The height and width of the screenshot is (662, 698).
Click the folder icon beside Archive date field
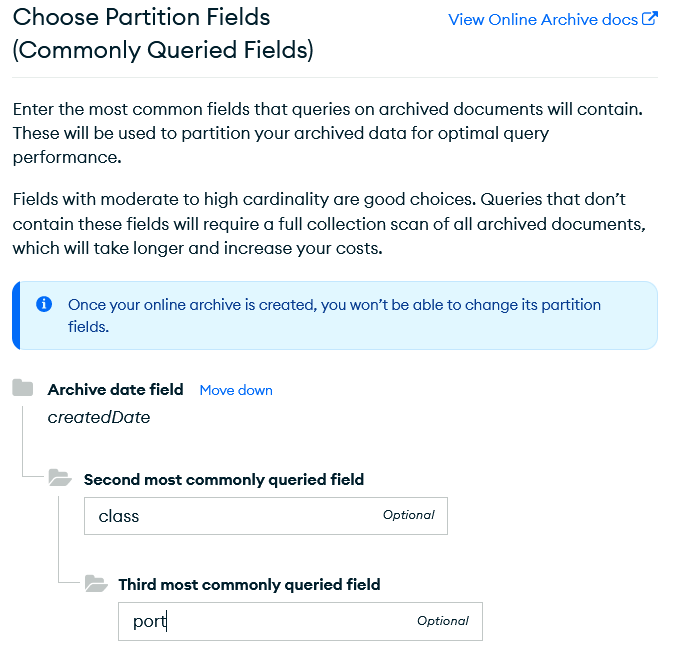(x=23, y=389)
